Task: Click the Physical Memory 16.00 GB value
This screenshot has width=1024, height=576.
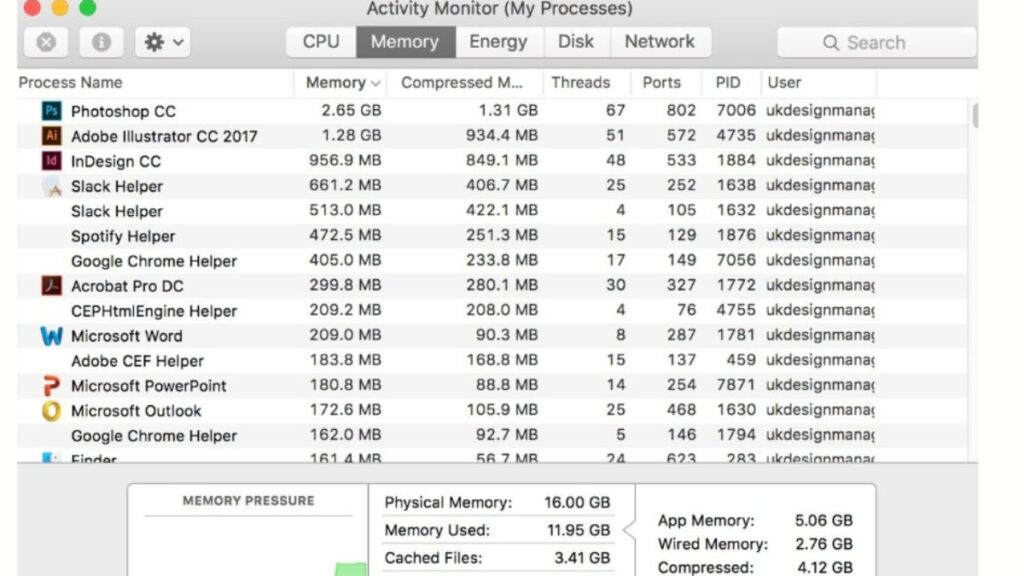Action: click(x=577, y=502)
